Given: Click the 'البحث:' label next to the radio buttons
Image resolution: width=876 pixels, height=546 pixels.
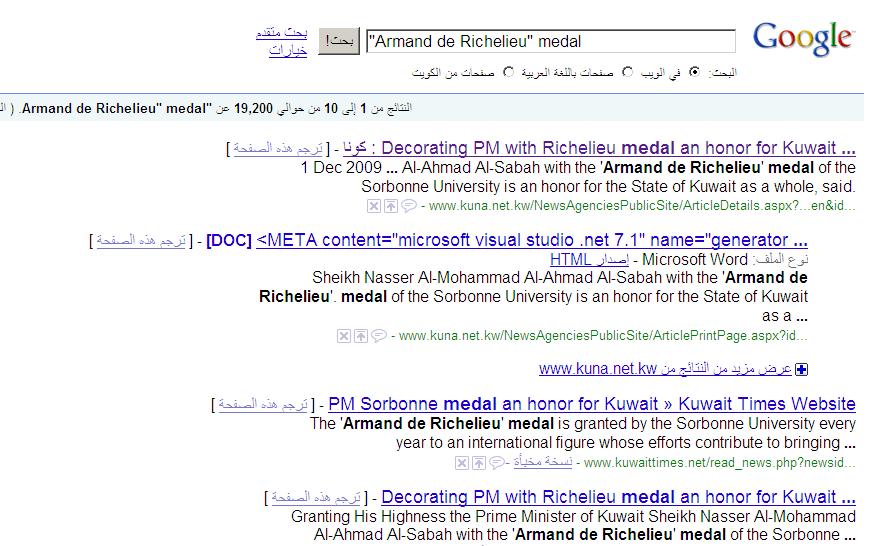Looking at the screenshot, I should [723, 73].
